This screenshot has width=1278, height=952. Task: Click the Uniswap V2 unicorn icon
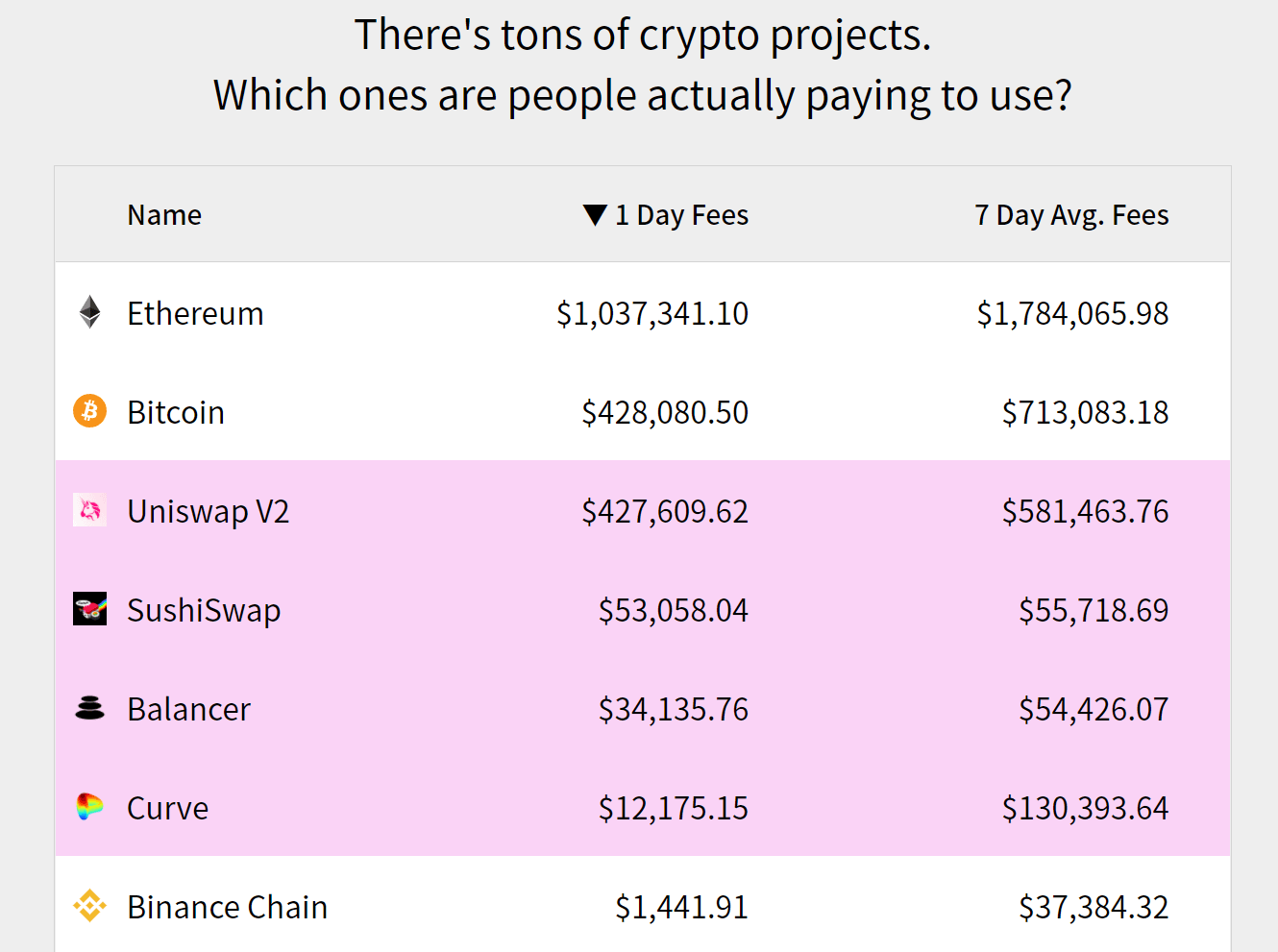(x=89, y=510)
